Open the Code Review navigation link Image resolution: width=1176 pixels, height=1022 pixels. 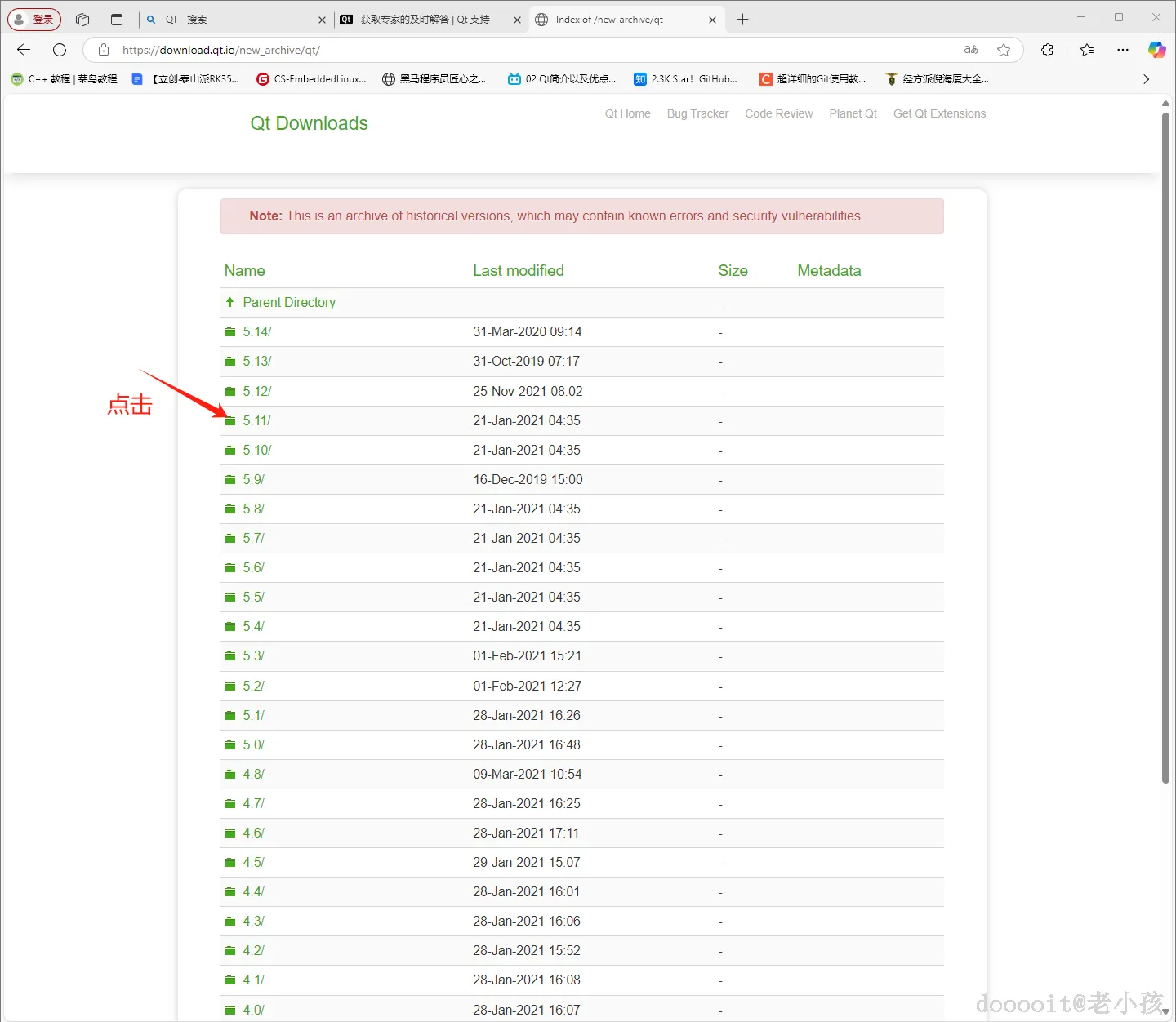point(778,113)
